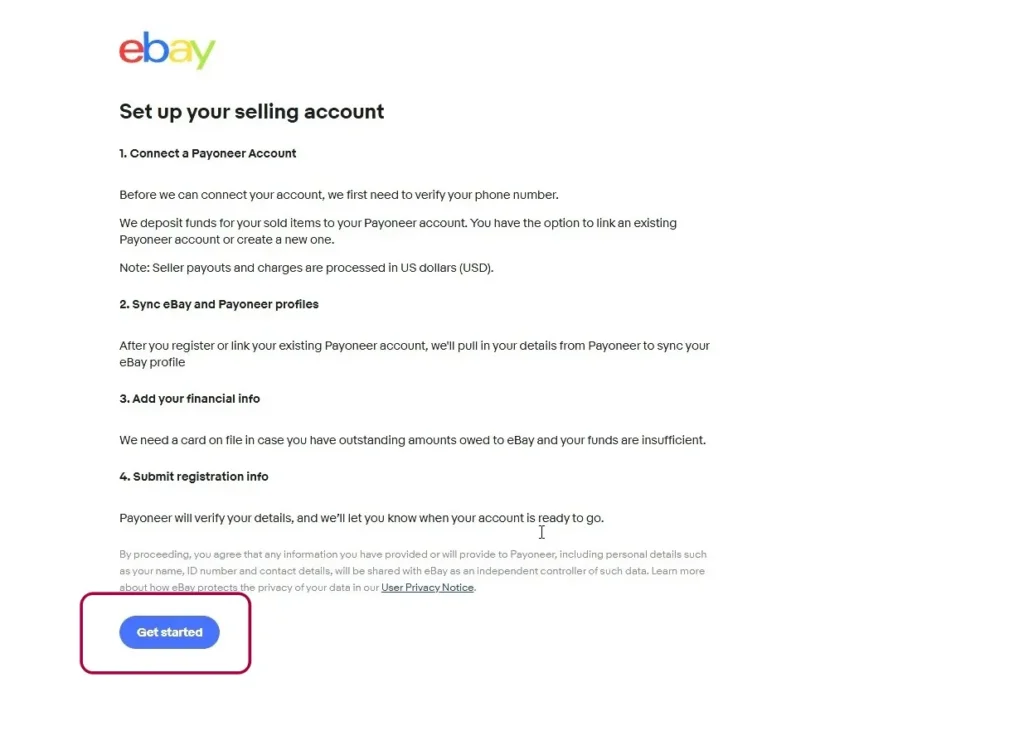The image size is (1024, 750).
Task: Click the 'Set up your selling account' heading
Action: pyautogui.click(x=251, y=112)
